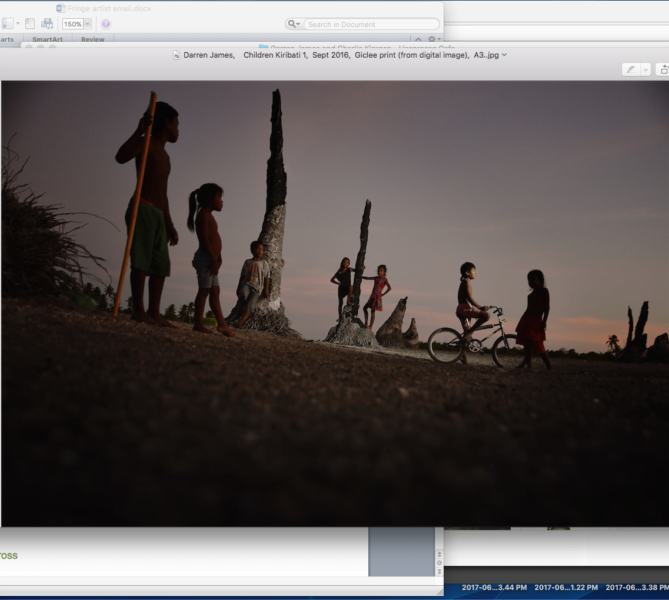Viewport: 669px width, 600px height.
Task: Open the share icon in Preview toolbar
Action: point(662,69)
